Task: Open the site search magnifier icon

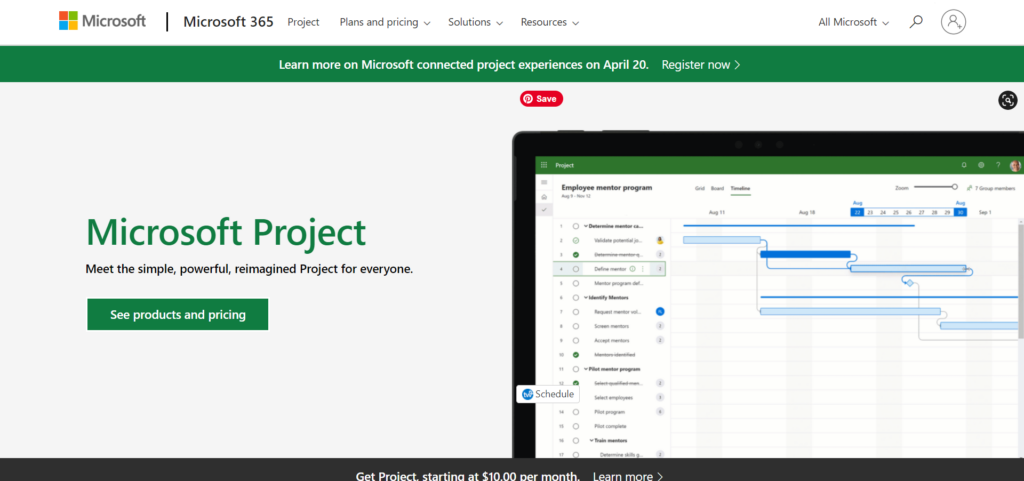Action: [916, 22]
